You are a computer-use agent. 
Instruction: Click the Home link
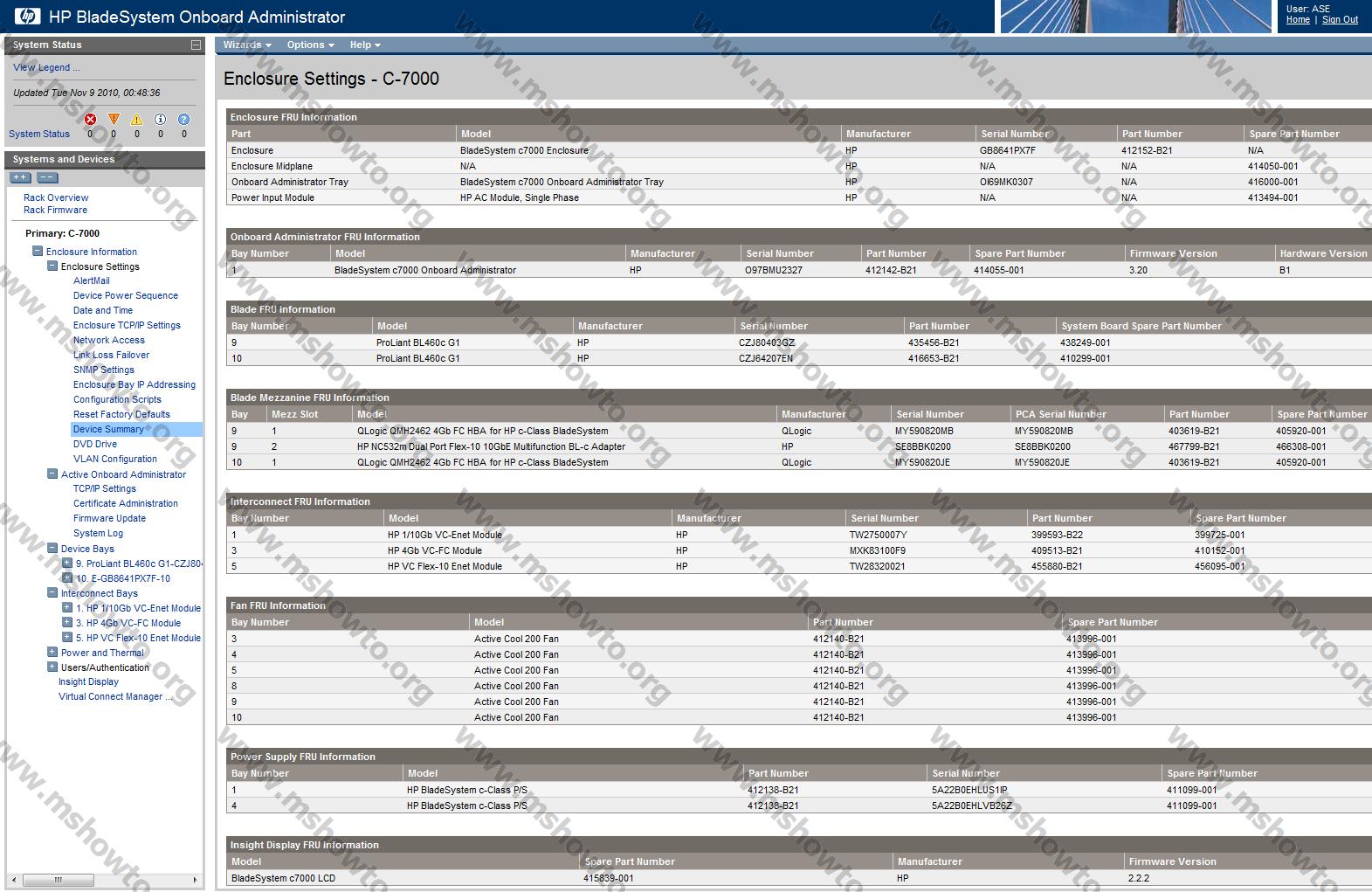coord(1298,19)
